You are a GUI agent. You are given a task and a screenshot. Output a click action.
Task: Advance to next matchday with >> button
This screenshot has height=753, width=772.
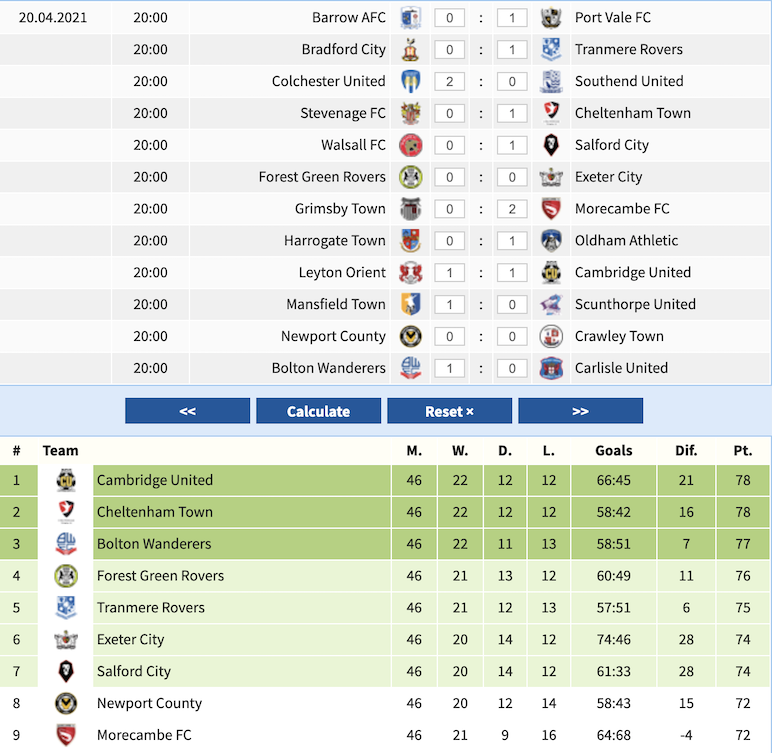(580, 411)
